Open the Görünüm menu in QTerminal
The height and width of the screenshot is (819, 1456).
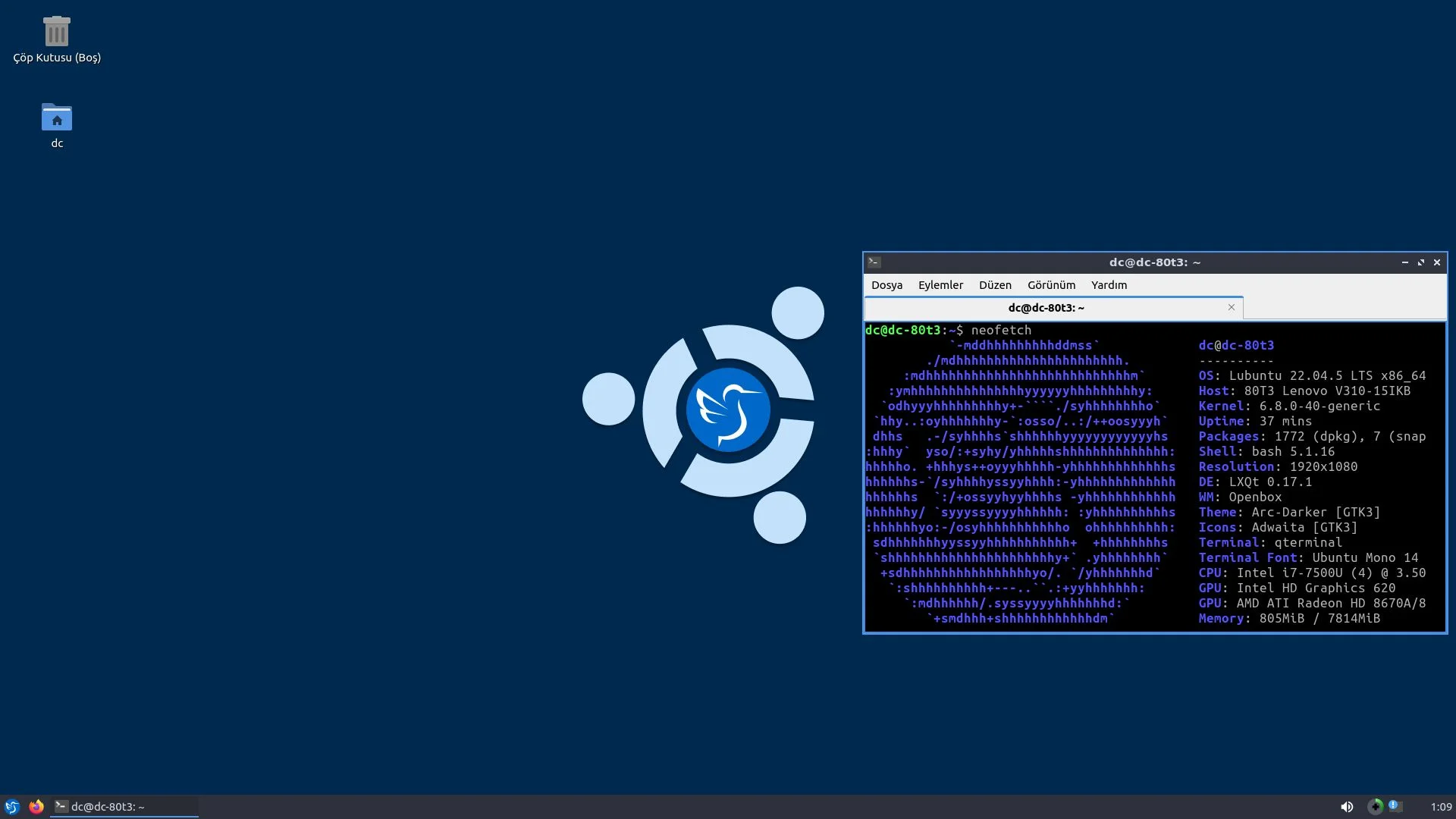(x=1051, y=285)
